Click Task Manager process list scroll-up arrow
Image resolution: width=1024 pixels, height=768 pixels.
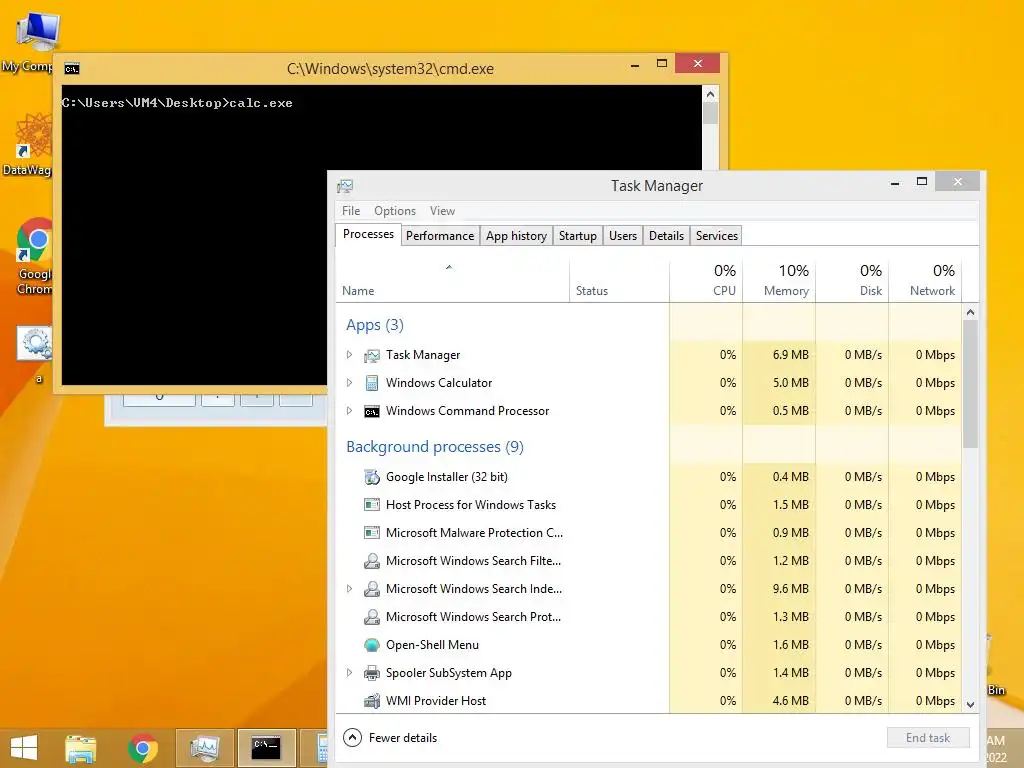click(x=970, y=312)
